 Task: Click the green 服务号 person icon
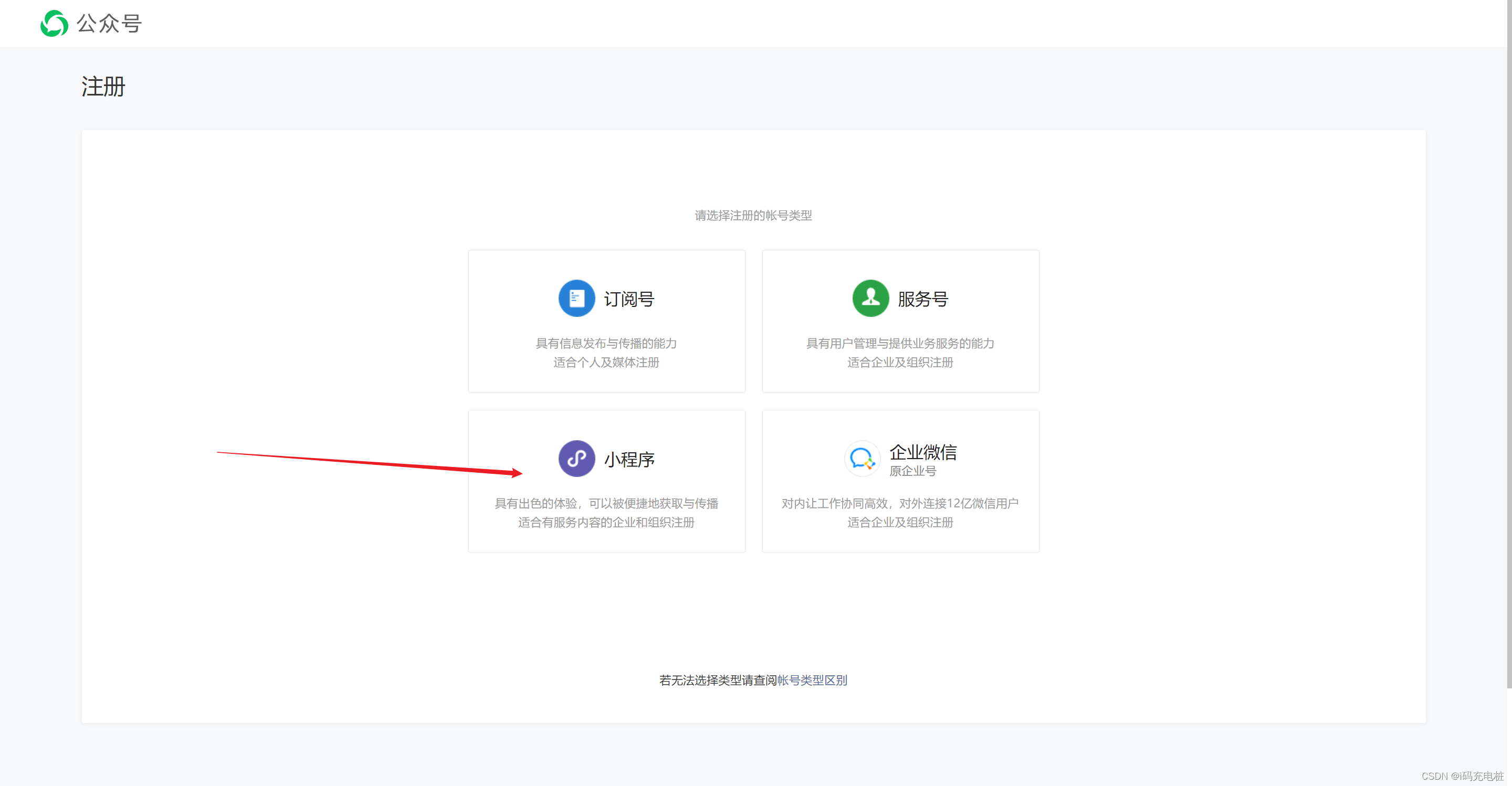870,298
